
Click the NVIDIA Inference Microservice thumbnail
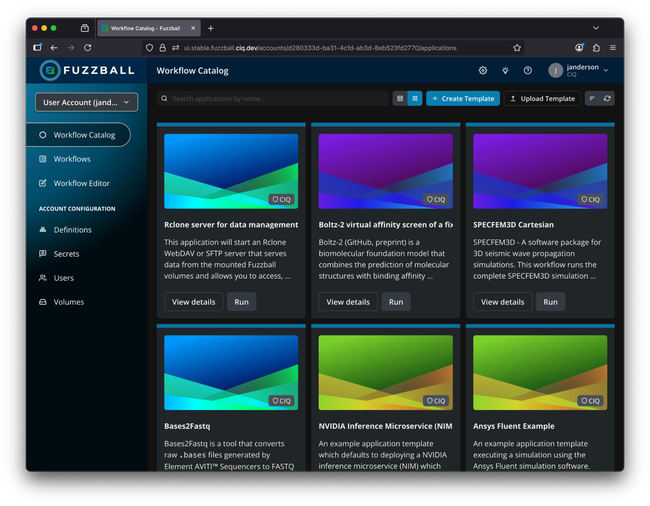coord(386,373)
